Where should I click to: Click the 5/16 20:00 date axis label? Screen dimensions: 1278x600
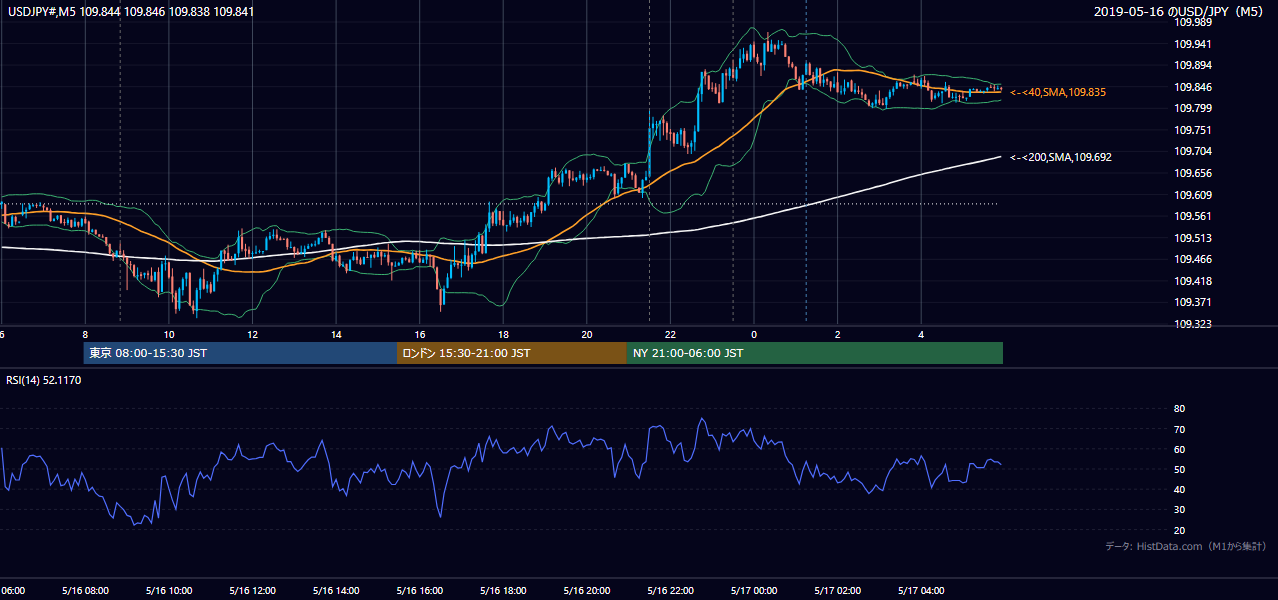586,591
